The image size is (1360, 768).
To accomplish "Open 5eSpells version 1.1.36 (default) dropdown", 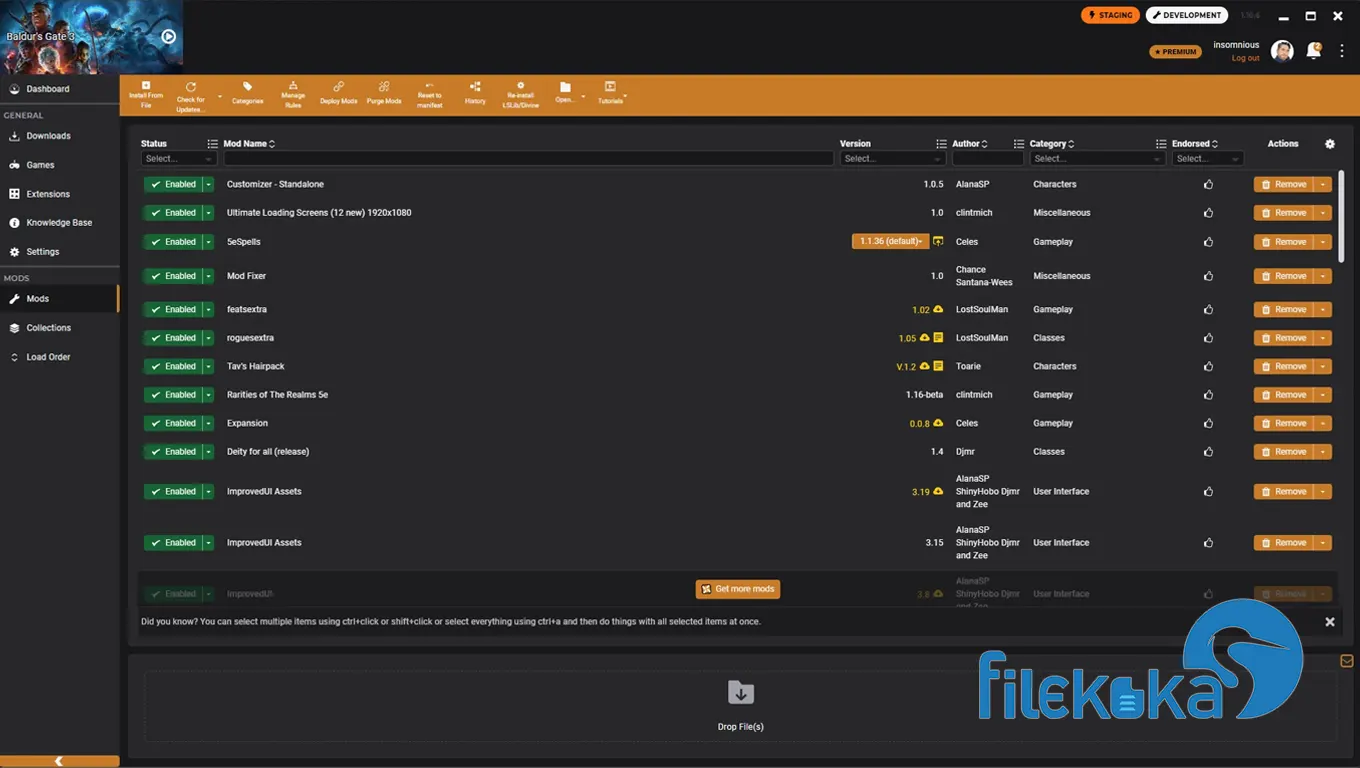I will click(x=890, y=241).
